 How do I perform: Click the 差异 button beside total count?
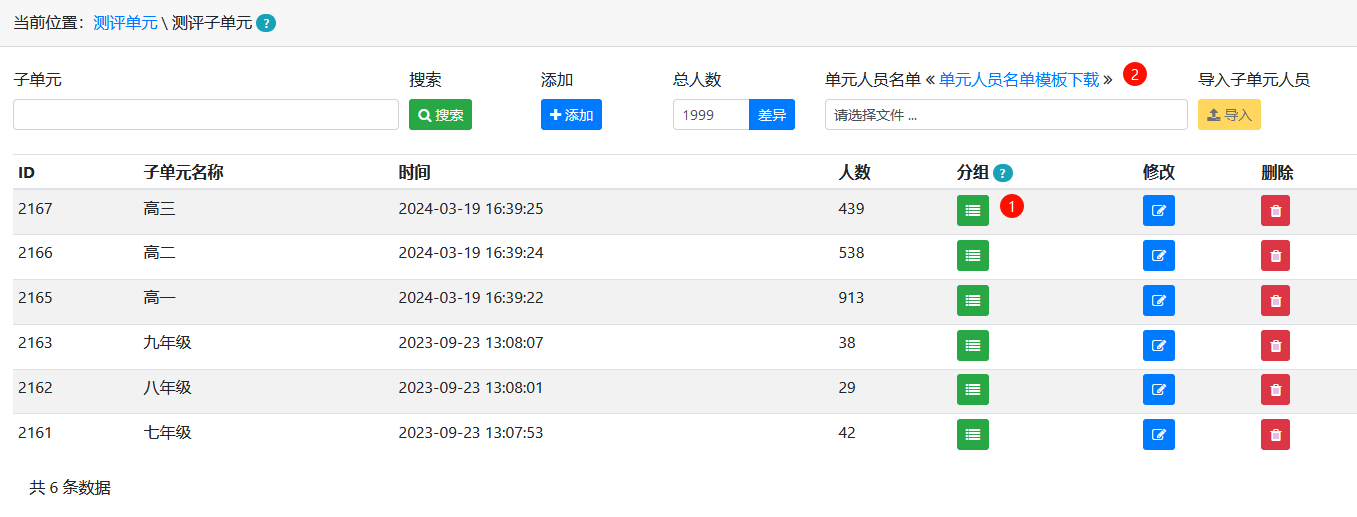(771, 115)
